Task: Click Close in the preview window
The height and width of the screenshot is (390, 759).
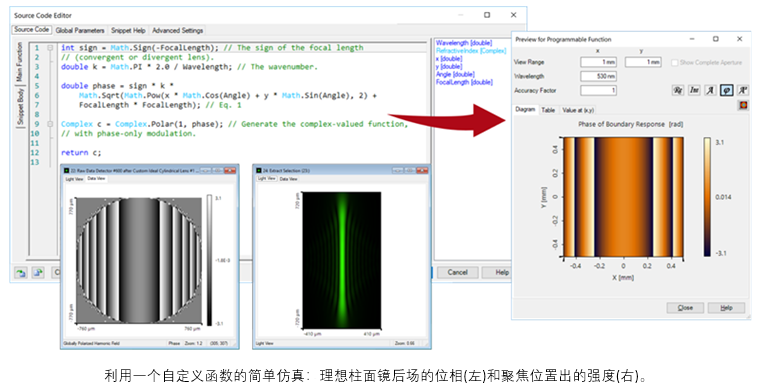Action: point(685,308)
